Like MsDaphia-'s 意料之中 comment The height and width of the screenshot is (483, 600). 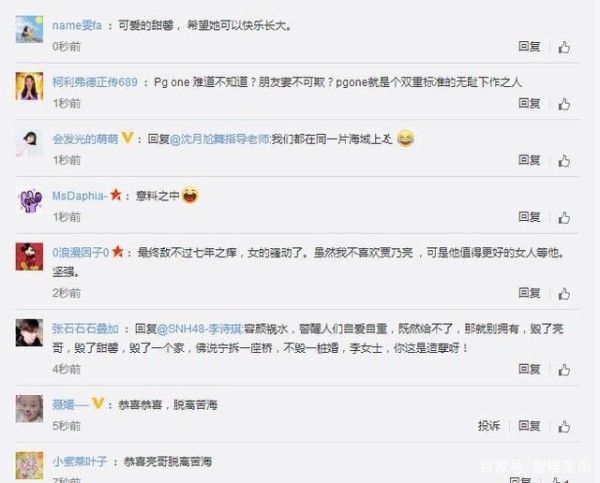click(x=564, y=218)
